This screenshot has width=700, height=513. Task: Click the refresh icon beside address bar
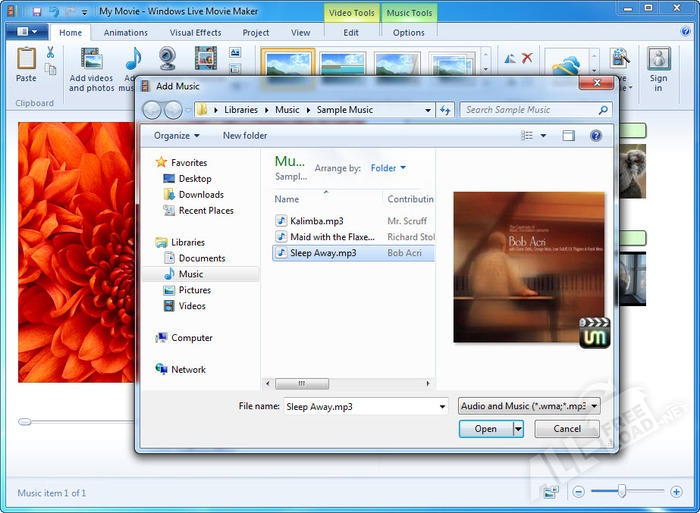[x=445, y=110]
